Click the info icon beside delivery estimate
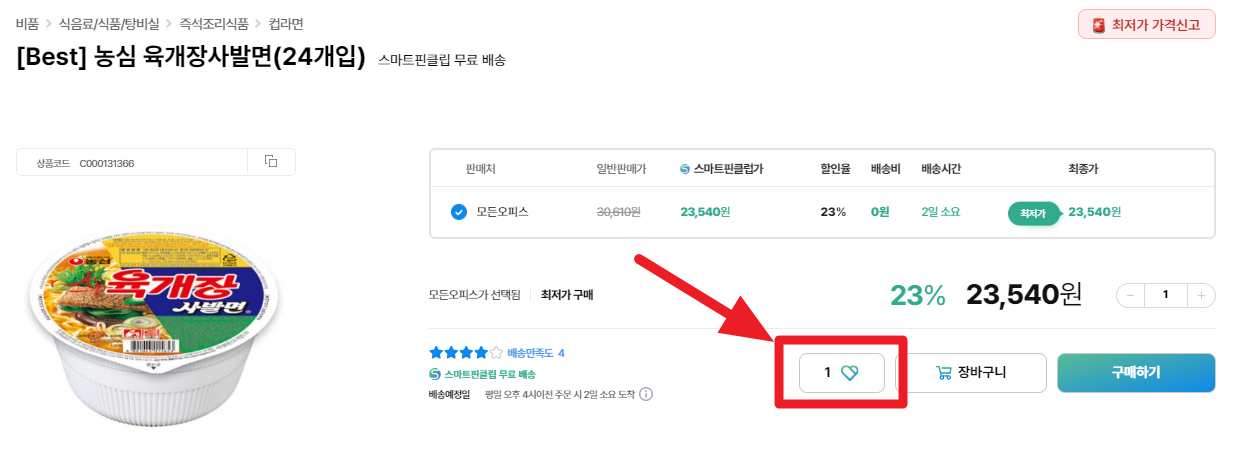The width and height of the screenshot is (1256, 449). click(646, 394)
